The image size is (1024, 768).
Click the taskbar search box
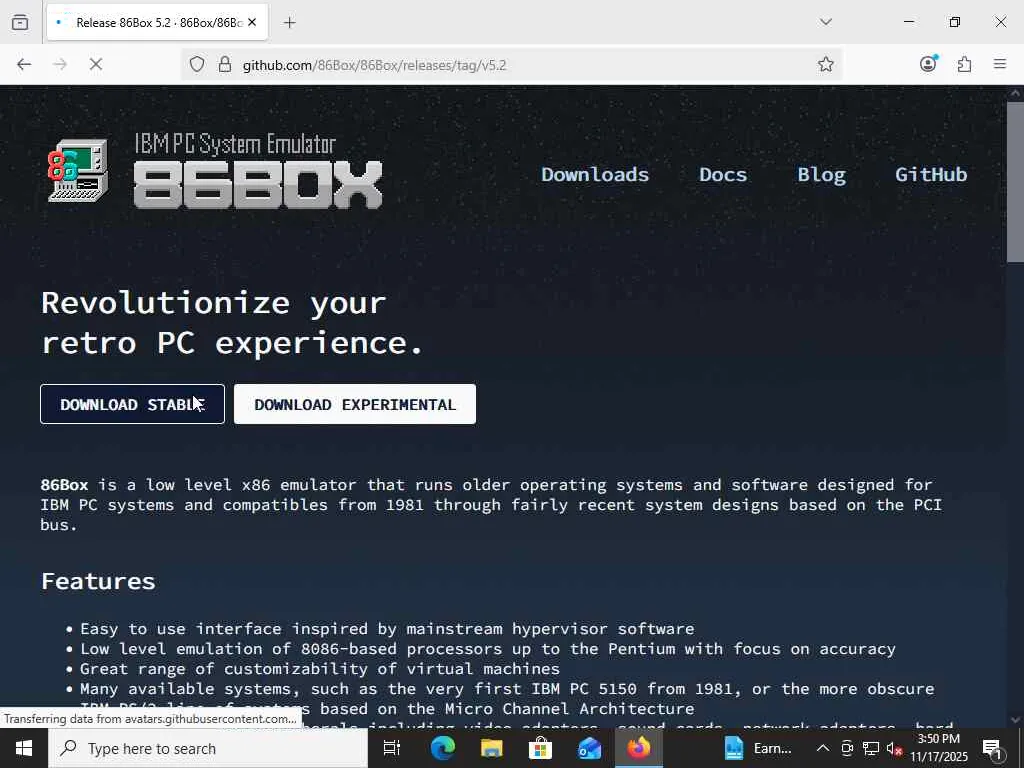pyautogui.click(x=208, y=748)
